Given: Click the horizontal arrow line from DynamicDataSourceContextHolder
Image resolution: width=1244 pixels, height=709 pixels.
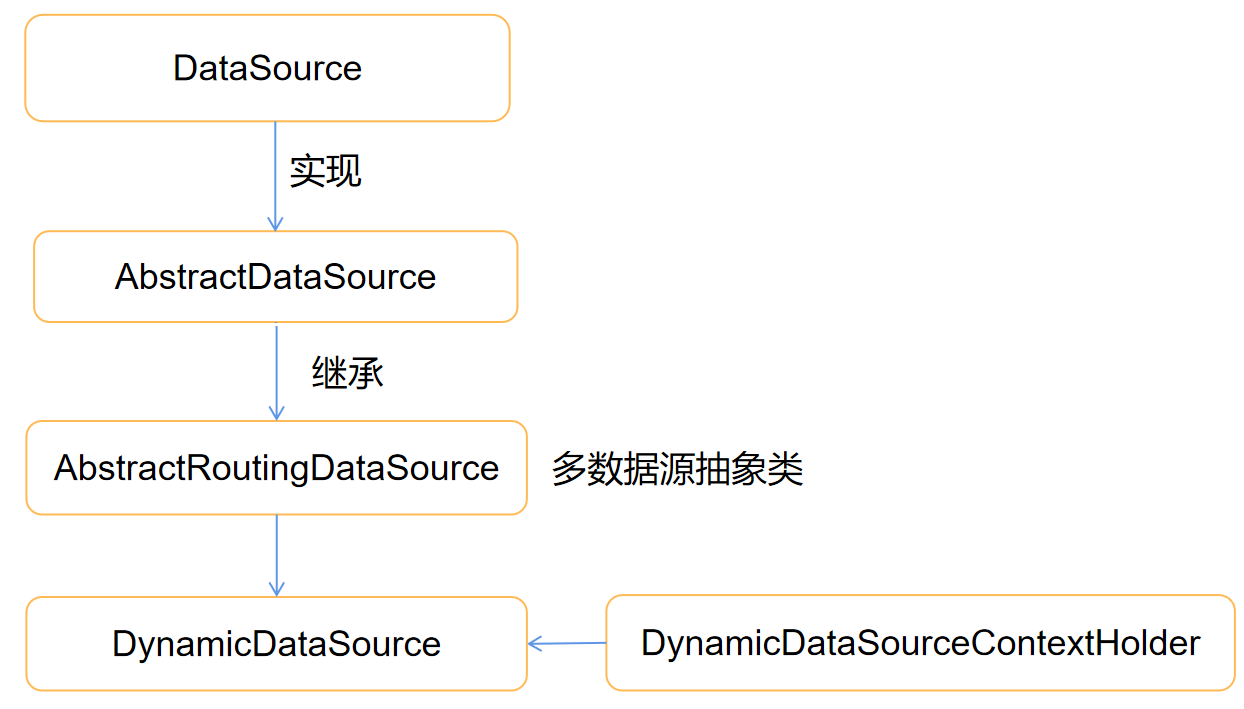Looking at the screenshot, I should click(572, 643).
